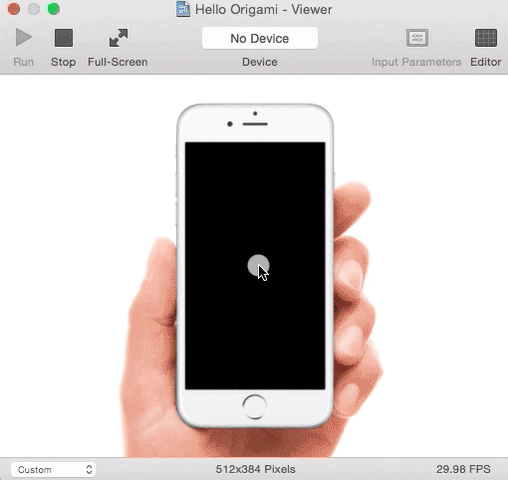Viewport: 508px width, 480px height.
Task: Open the Input Parameters panel icon
Action: click(x=417, y=38)
